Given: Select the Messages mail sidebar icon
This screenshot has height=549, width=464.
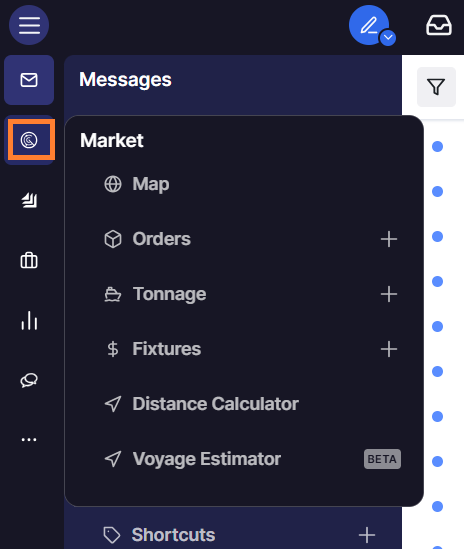Looking at the screenshot, I should 29,80.
